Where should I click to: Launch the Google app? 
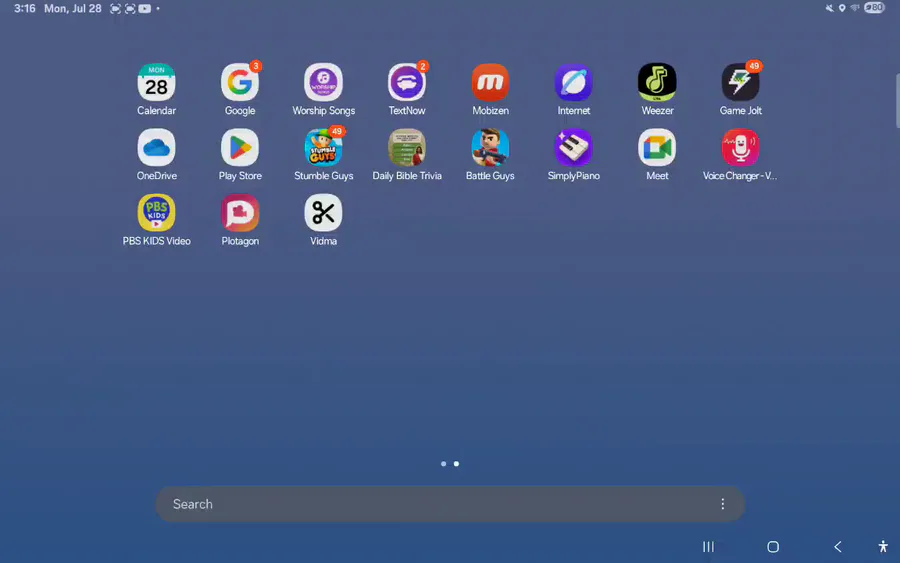[240, 83]
